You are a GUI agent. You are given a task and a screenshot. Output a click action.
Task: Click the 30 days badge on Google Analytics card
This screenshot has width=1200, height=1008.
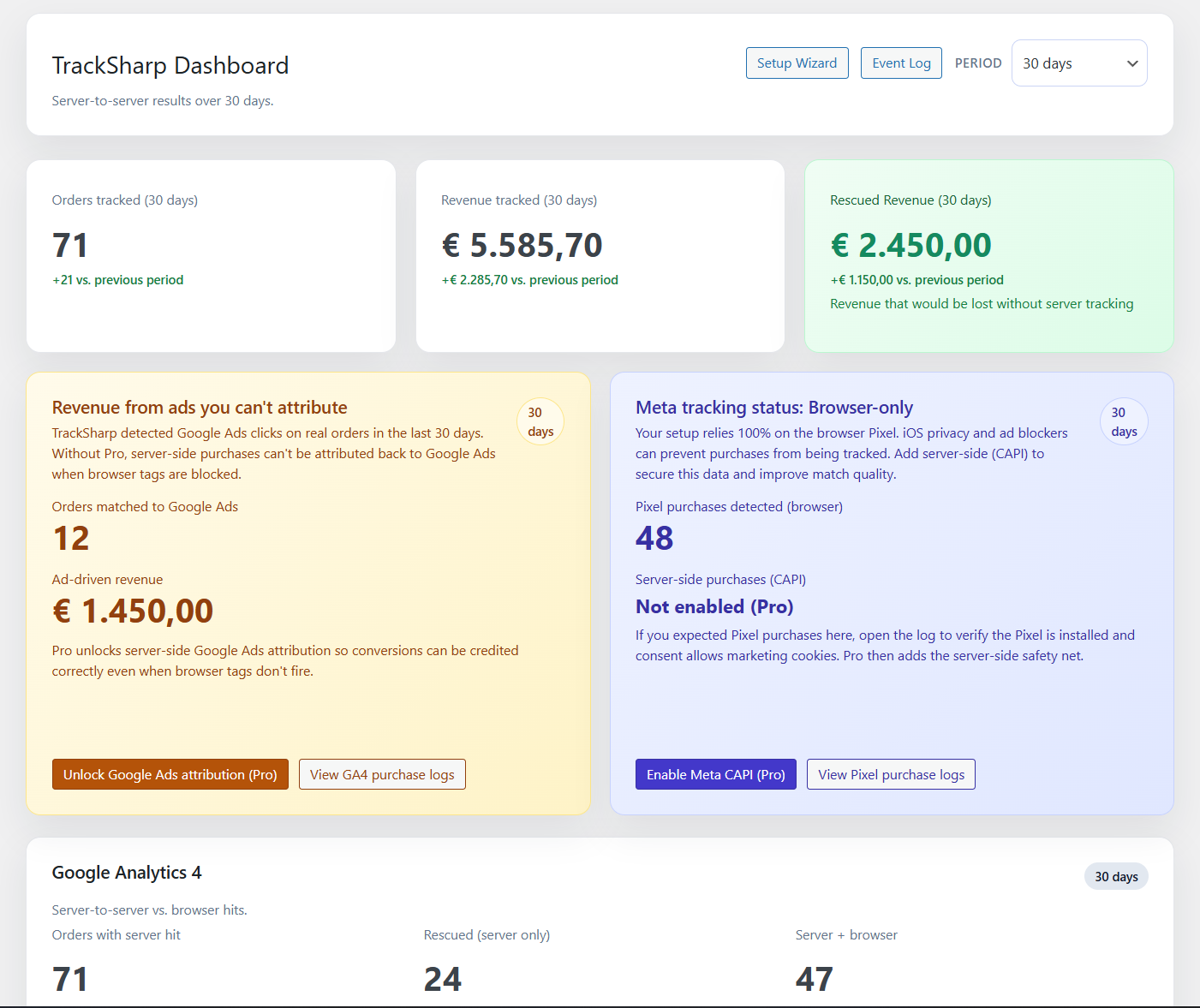click(1116, 876)
